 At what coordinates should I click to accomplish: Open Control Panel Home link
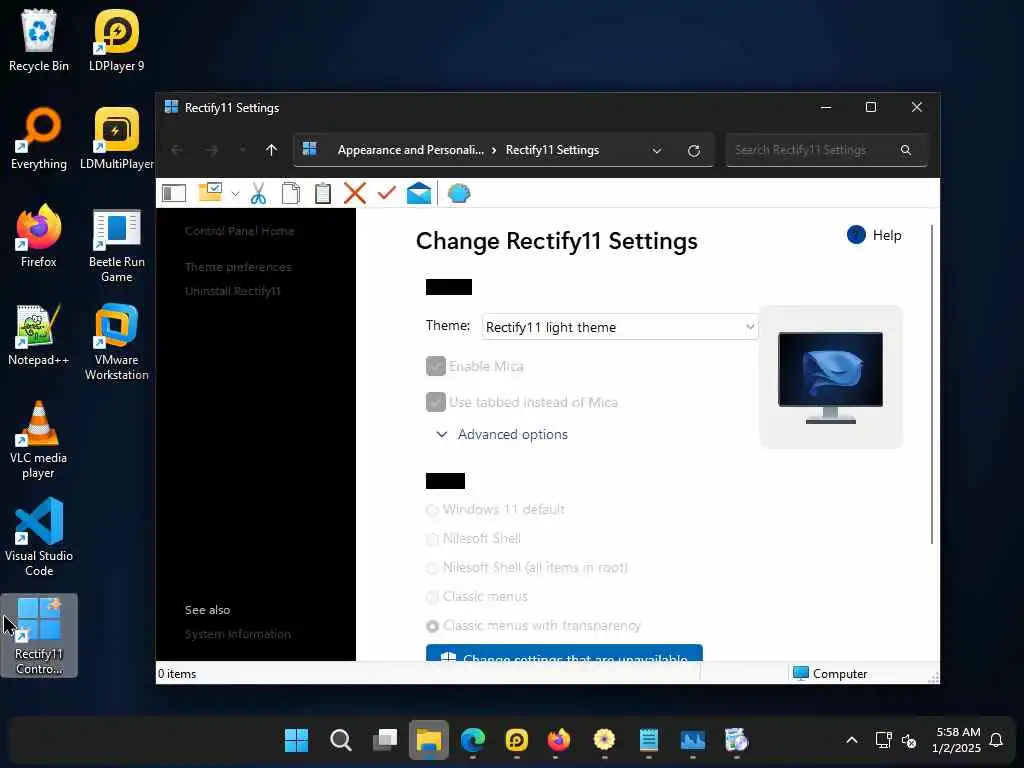tap(239, 231)
